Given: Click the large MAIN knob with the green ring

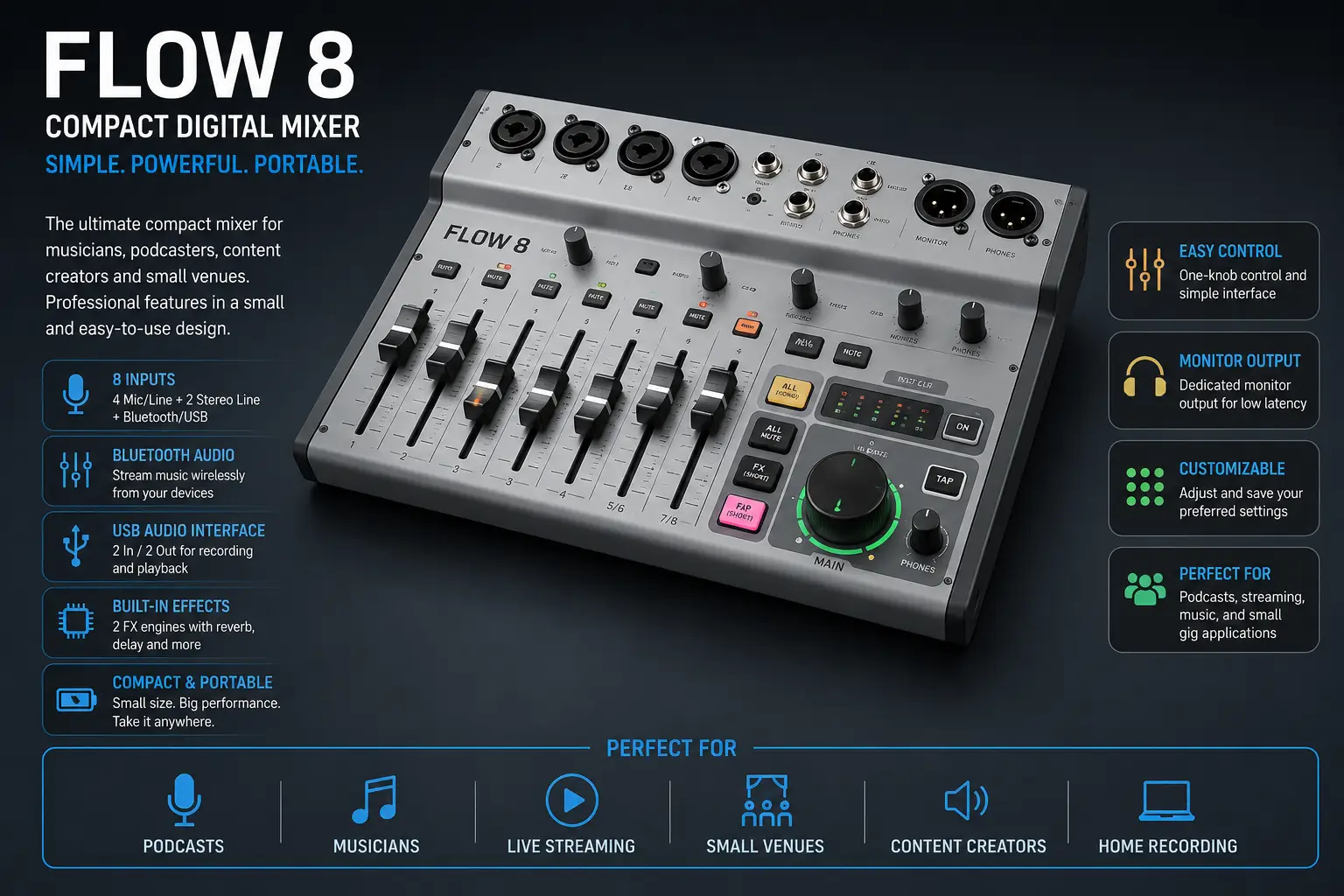Looking at the screenshot, I should [848, 499].
